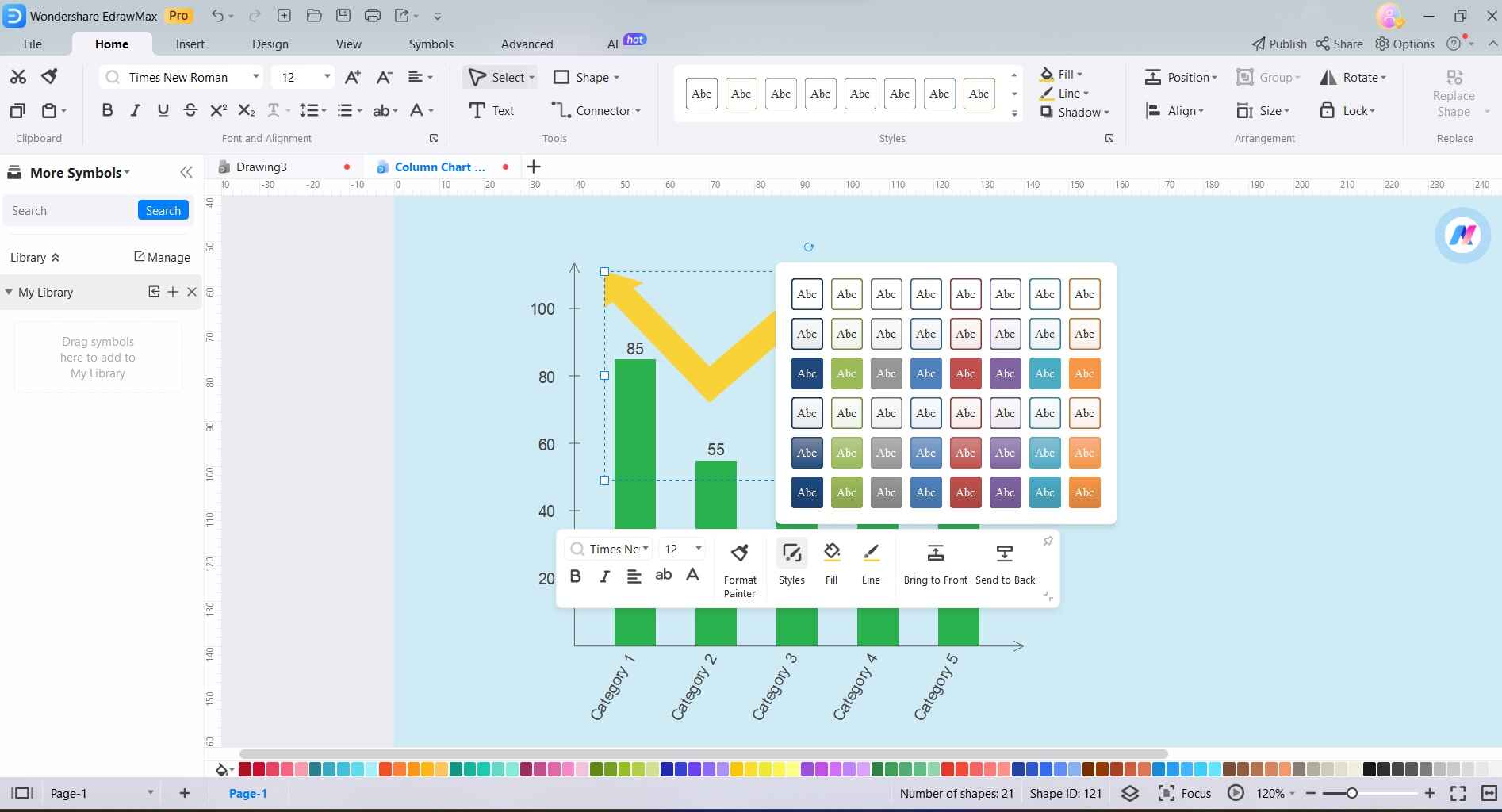Click Manage in the Library row

click(x=162, y=257)
